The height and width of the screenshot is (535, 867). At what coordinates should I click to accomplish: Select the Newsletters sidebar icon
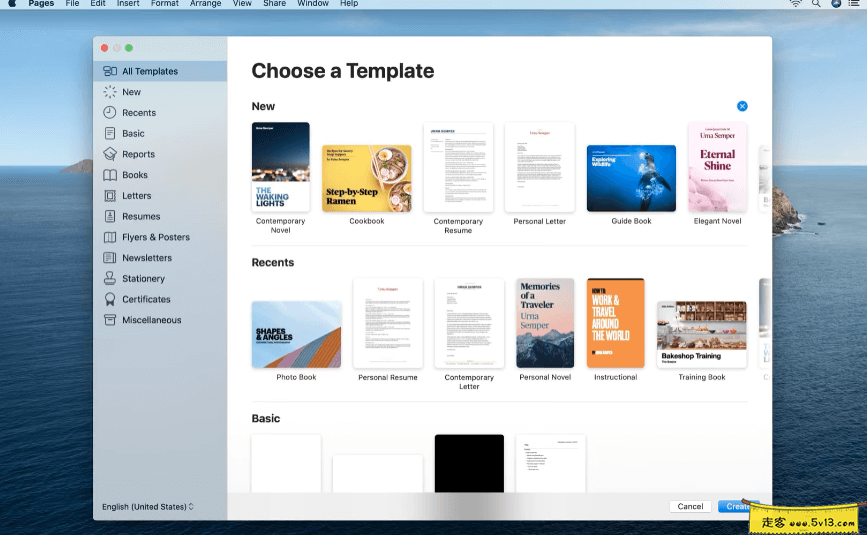point(110,258)
